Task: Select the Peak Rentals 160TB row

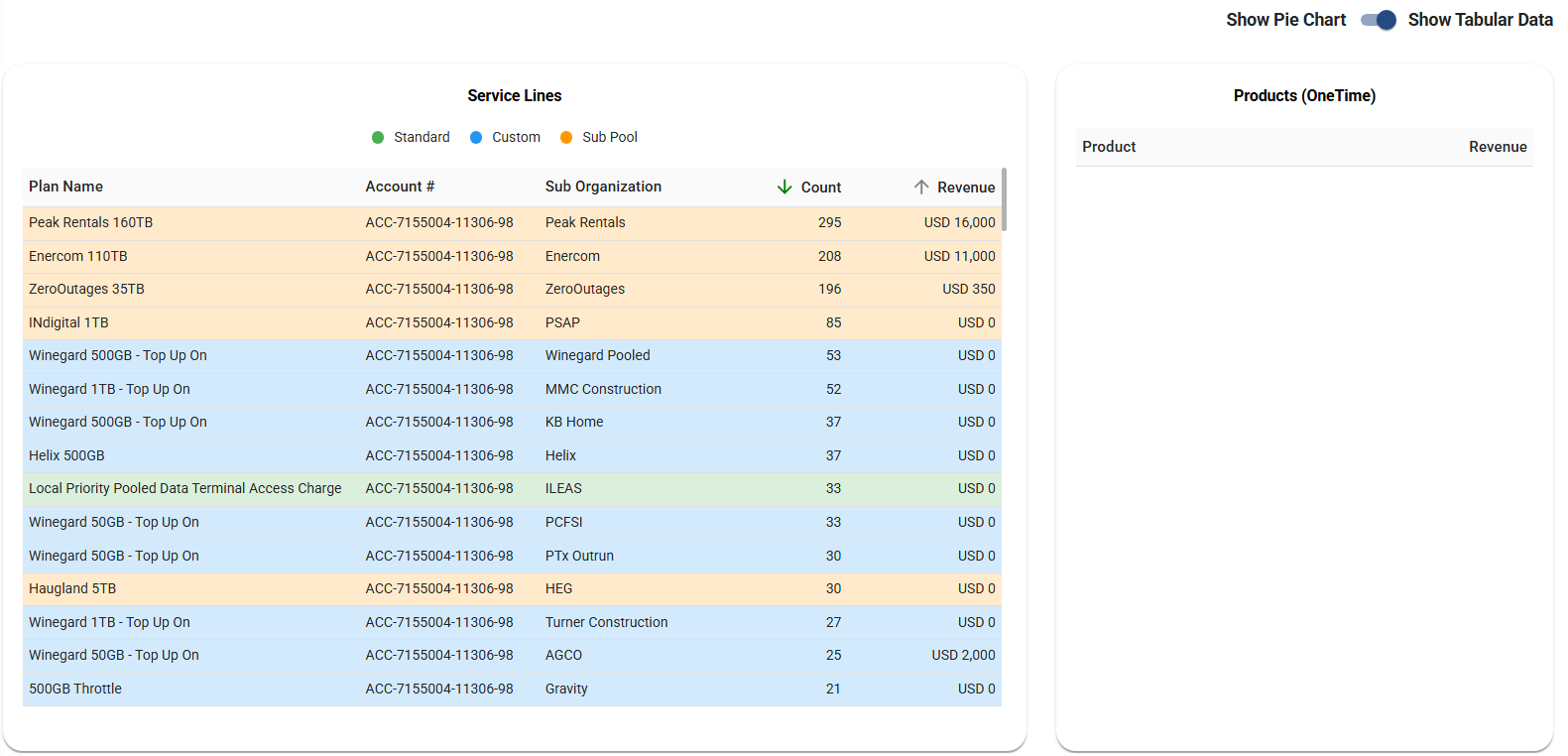Action: click(90, 222)
